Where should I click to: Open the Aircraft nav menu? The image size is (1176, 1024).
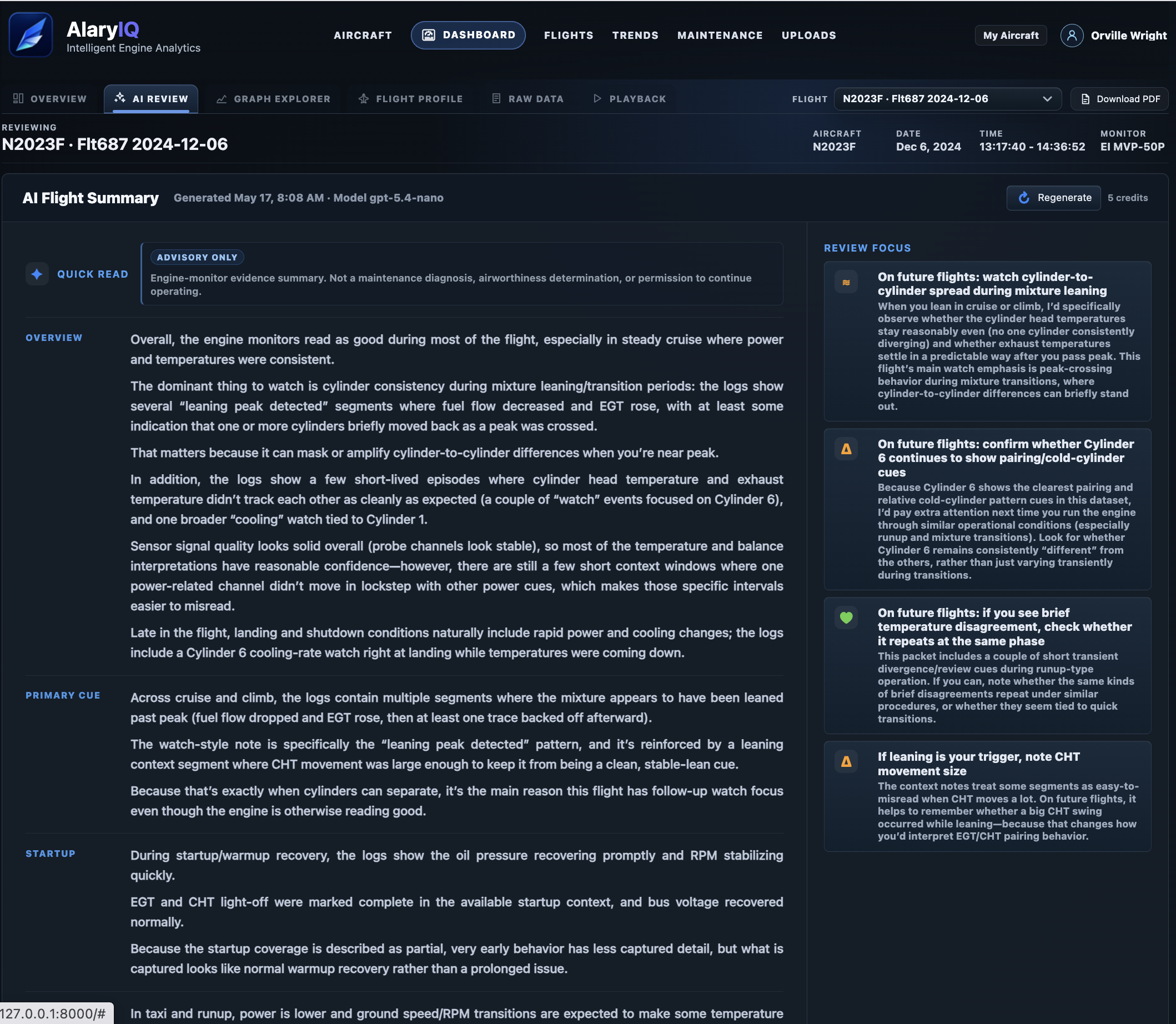coord(363,36)
